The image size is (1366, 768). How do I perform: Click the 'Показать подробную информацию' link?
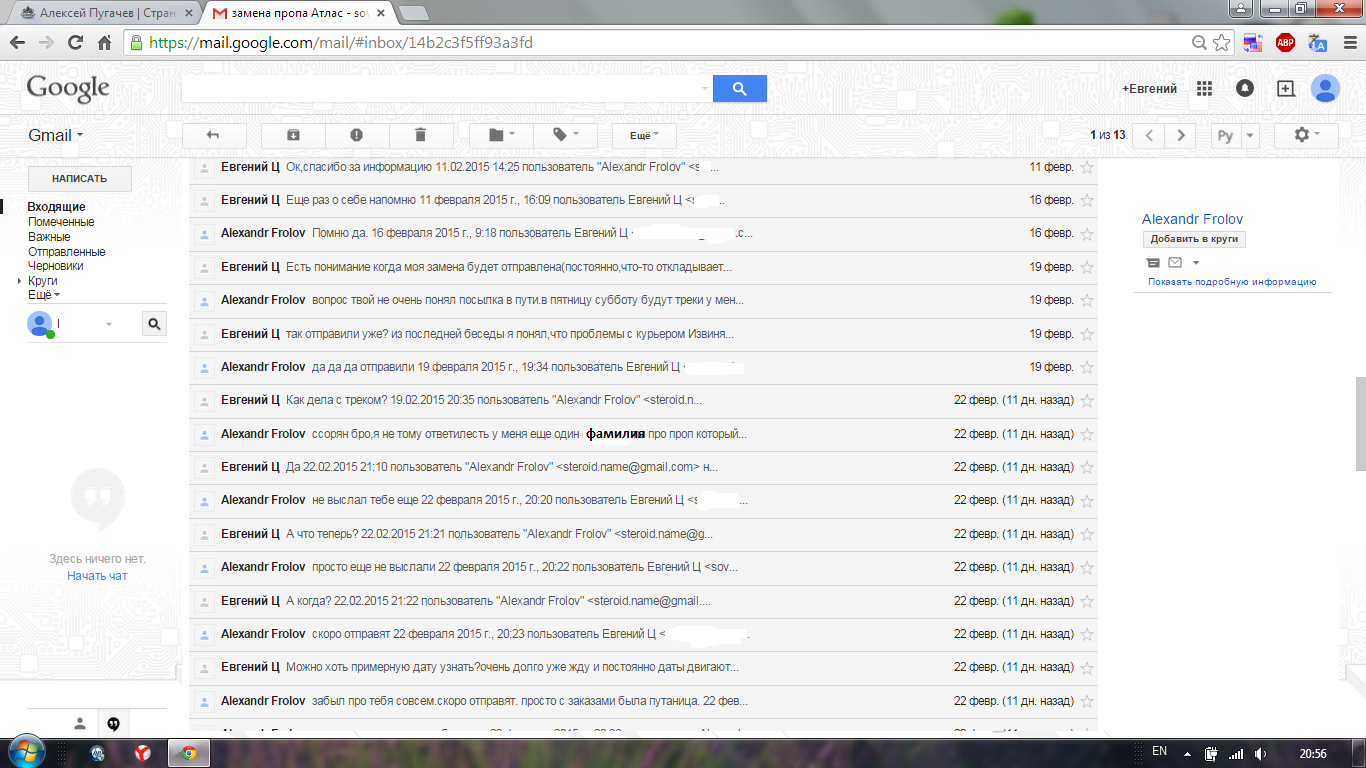coord(1232,282)
